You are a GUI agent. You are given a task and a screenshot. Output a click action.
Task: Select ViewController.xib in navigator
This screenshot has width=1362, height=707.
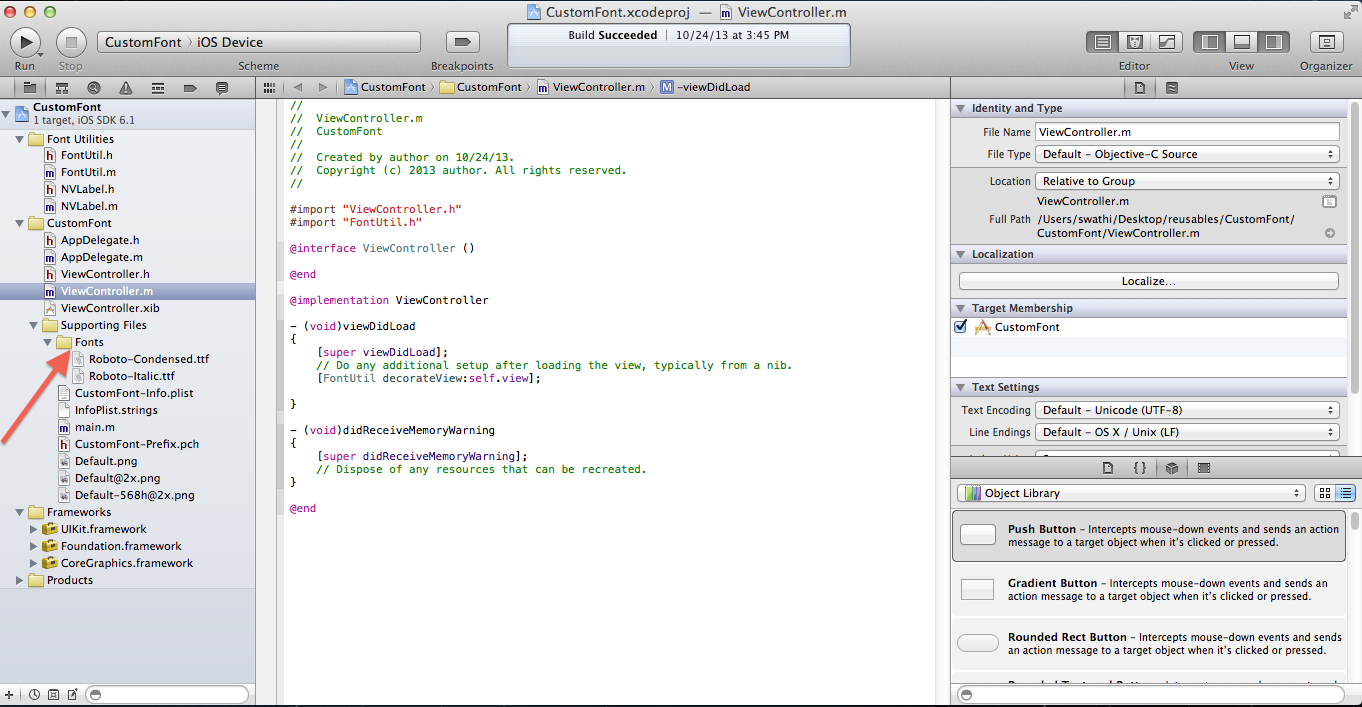(x=110, y=308)
